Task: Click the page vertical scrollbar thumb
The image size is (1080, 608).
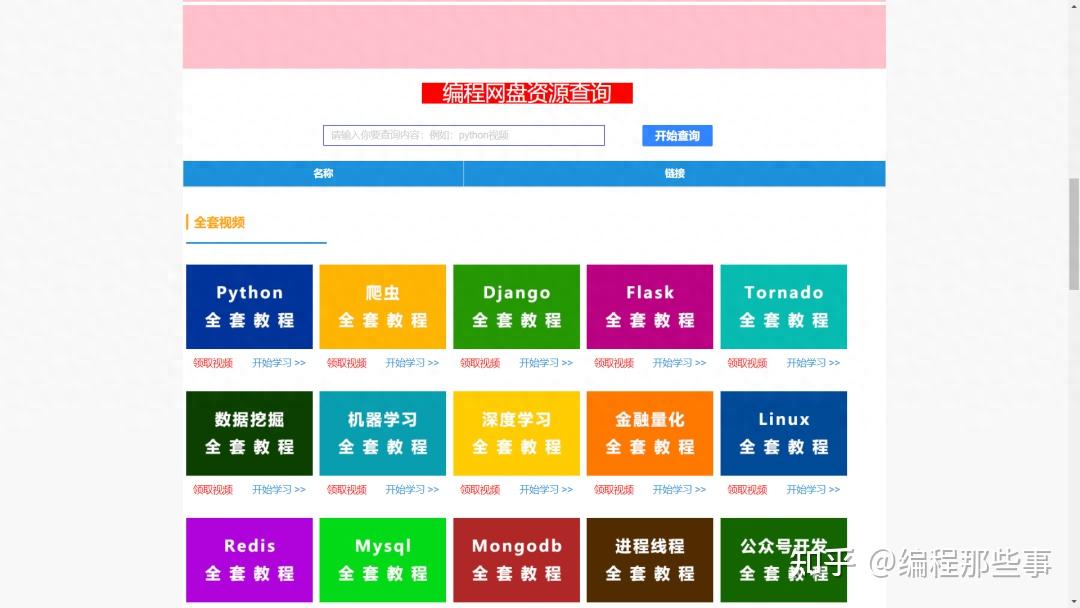Action: [1074, 233]
